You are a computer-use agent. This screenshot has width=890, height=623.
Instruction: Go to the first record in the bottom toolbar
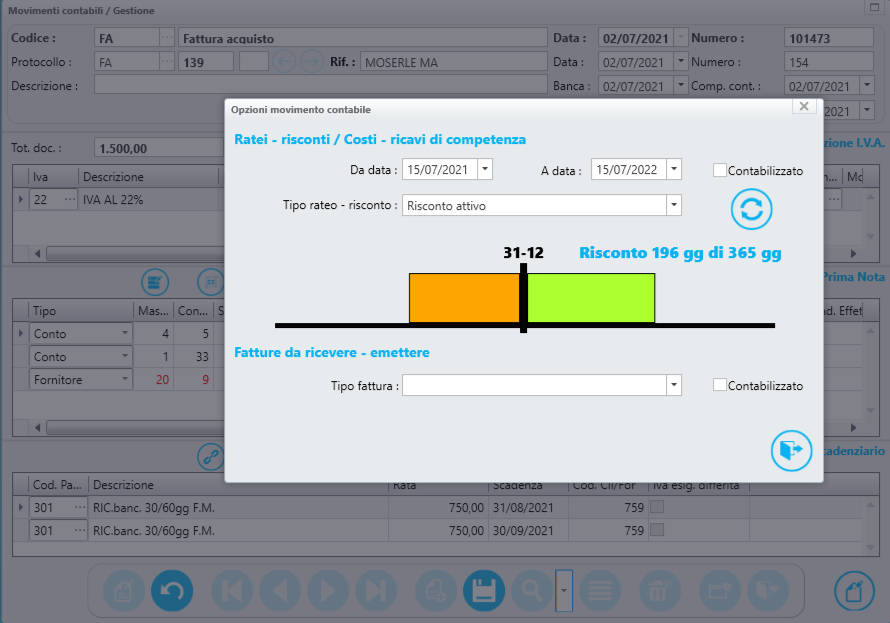point(232,591)
